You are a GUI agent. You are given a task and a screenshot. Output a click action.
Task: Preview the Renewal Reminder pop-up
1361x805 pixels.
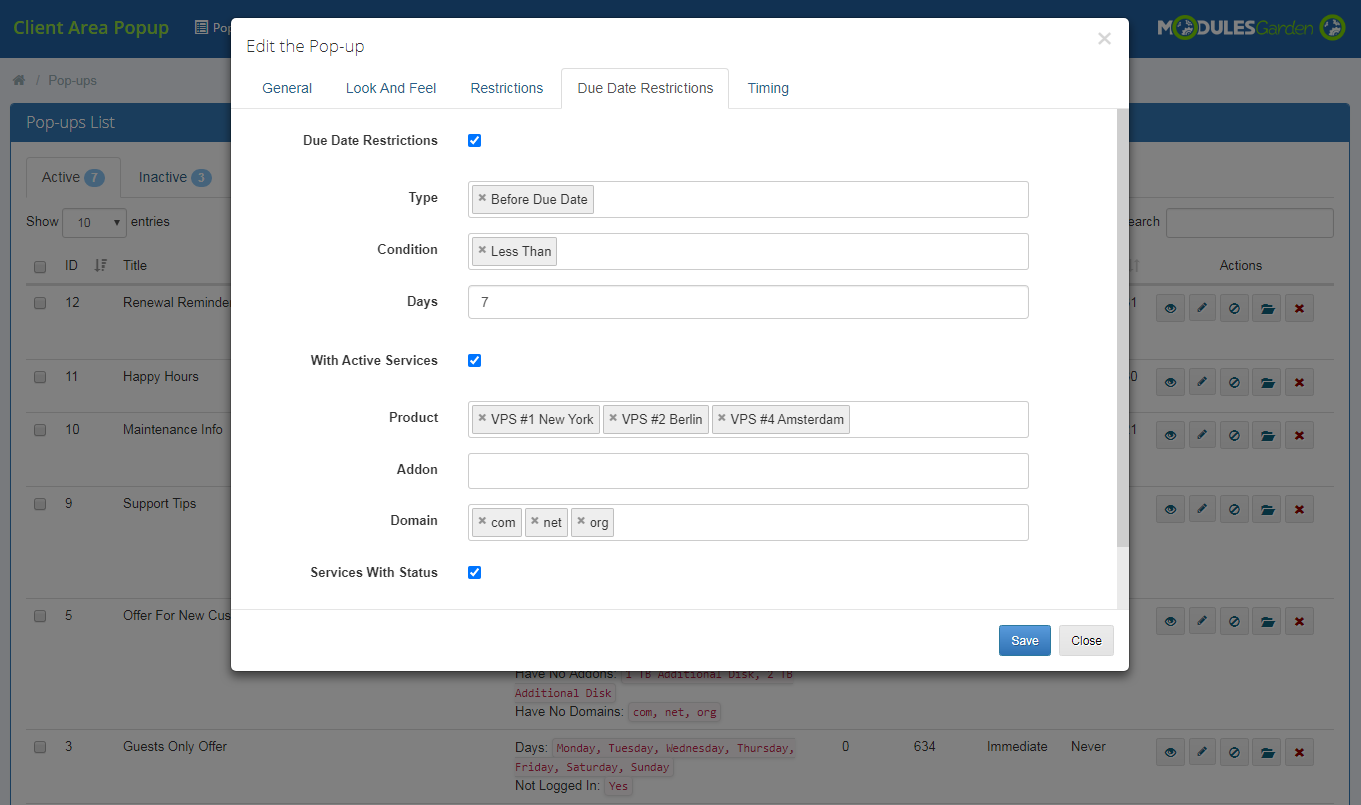[1170, 308]
